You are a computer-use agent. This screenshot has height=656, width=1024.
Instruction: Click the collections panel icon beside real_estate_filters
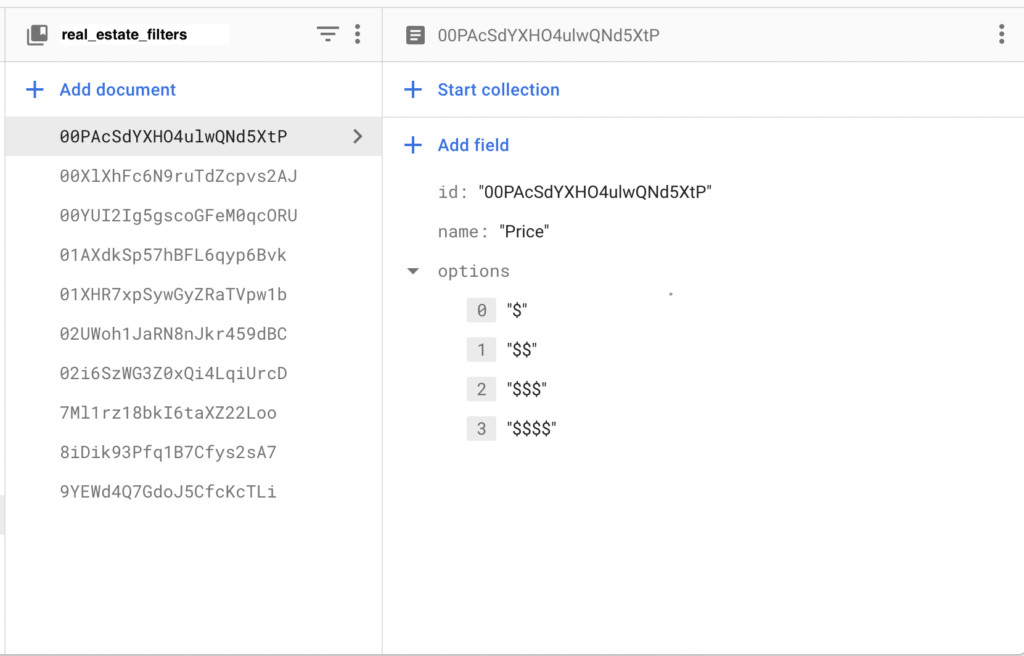click(x=39, y=33)
